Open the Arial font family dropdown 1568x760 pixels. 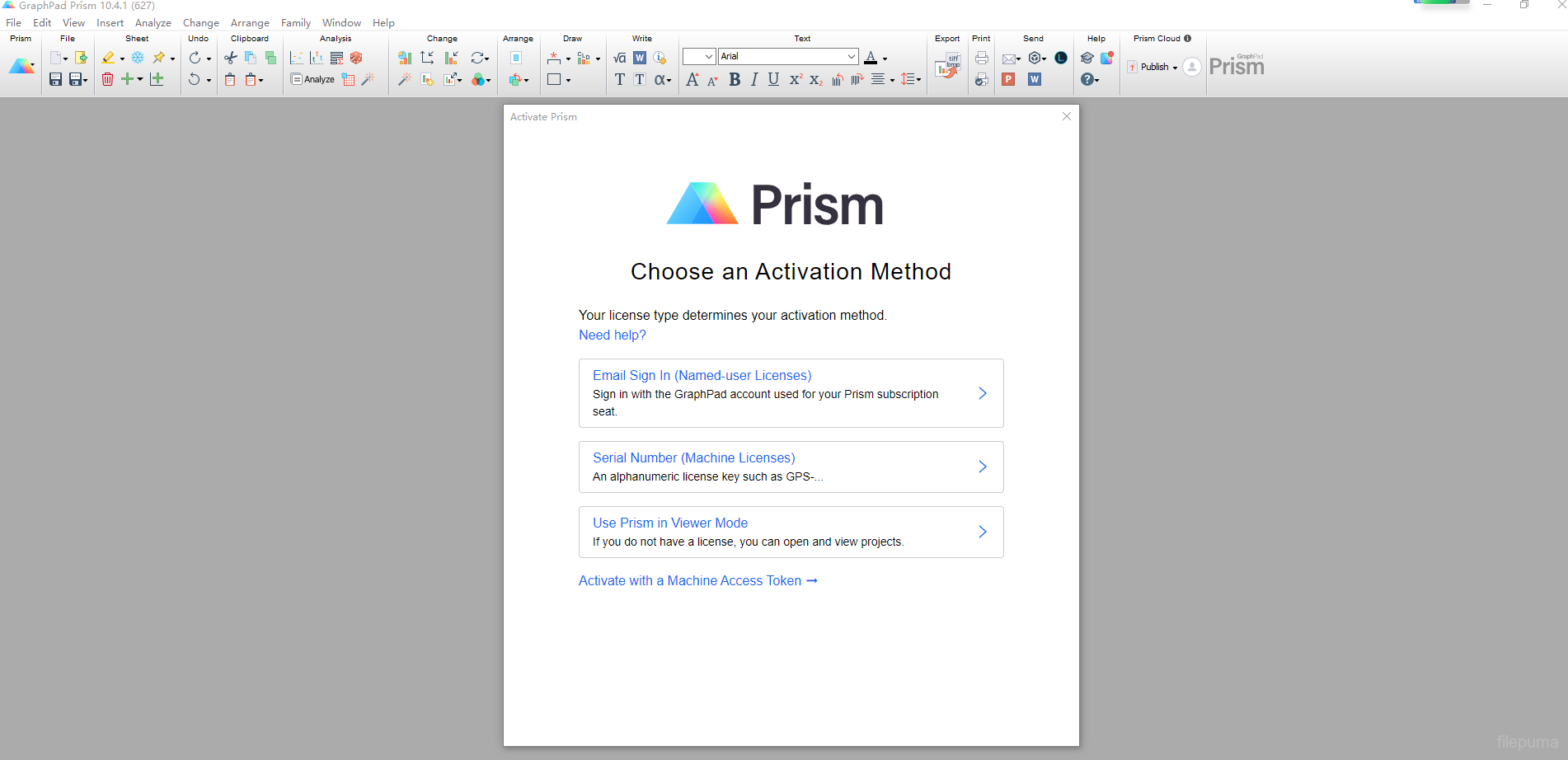(850, 56)
